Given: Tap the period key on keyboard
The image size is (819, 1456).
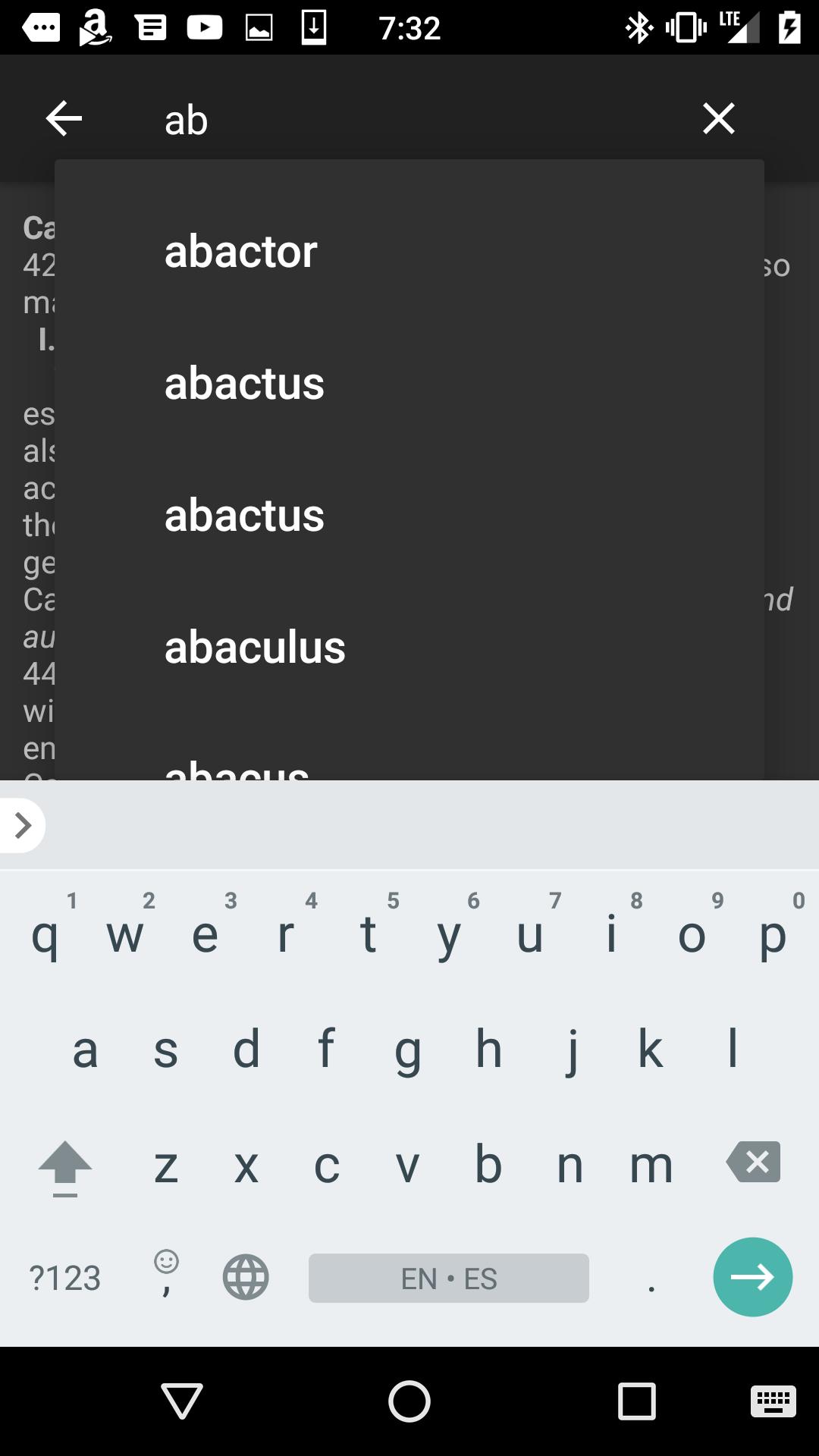Looking at the screenshot, I should 651,1278.
